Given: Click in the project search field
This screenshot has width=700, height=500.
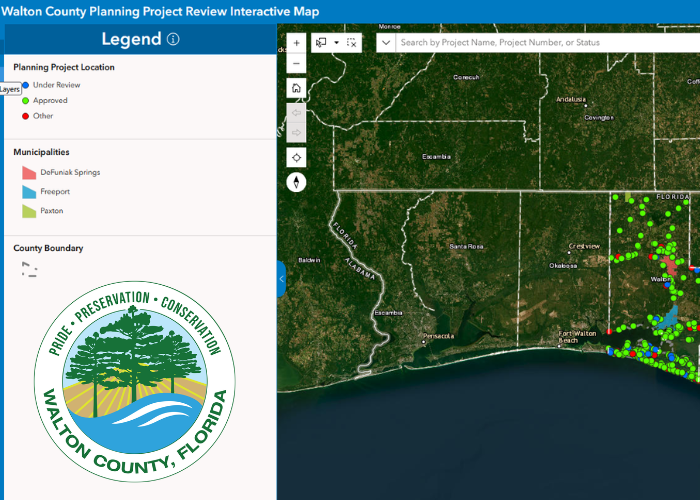Looking at the screenshot, I should click(540, 43).
